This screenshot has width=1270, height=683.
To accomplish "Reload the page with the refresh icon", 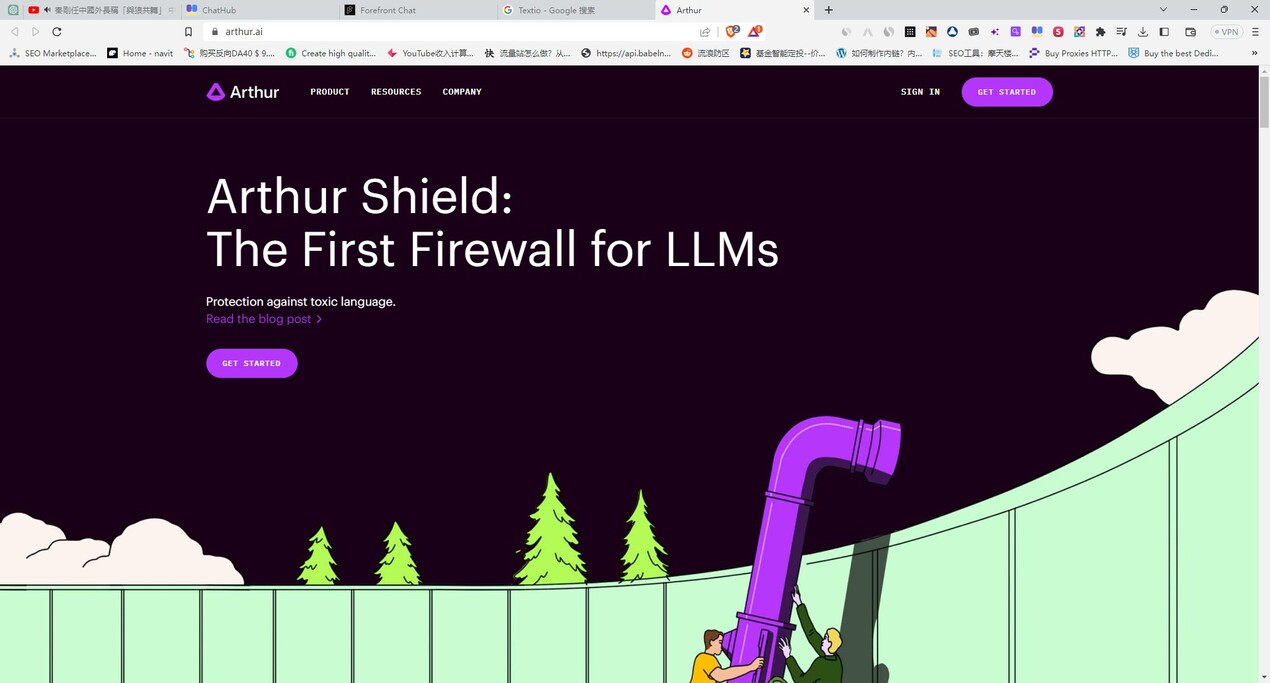I will (x=57, y=32).
